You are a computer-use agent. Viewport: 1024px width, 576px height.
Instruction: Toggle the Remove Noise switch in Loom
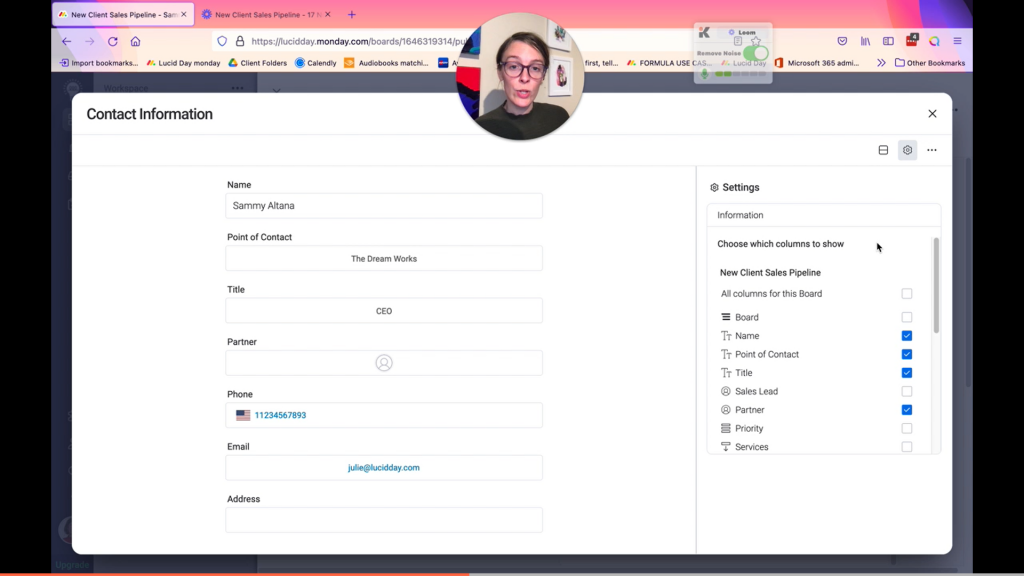coord(756,54)
